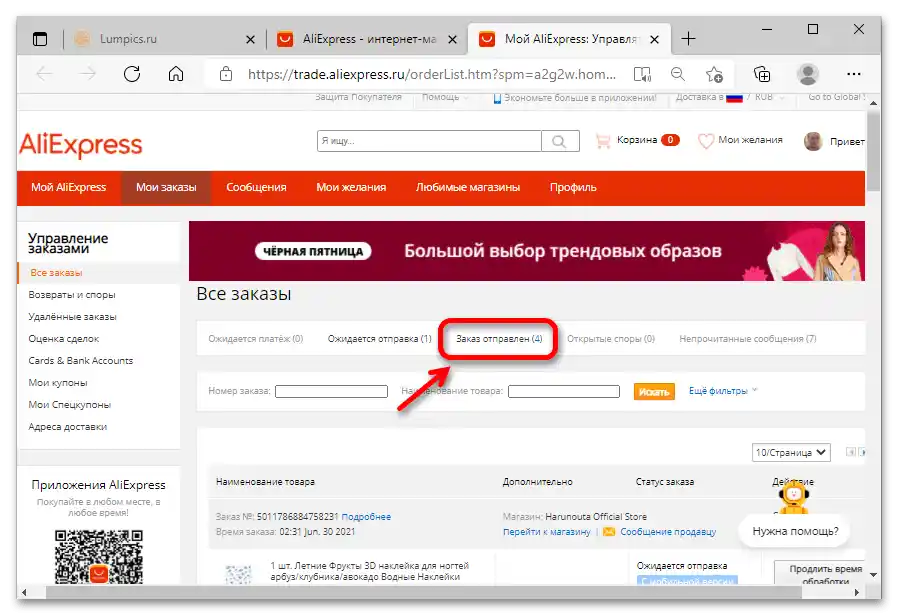The image size is (898, 615).
Task: Click the browser address bar URL
Action: coord(432,74)
